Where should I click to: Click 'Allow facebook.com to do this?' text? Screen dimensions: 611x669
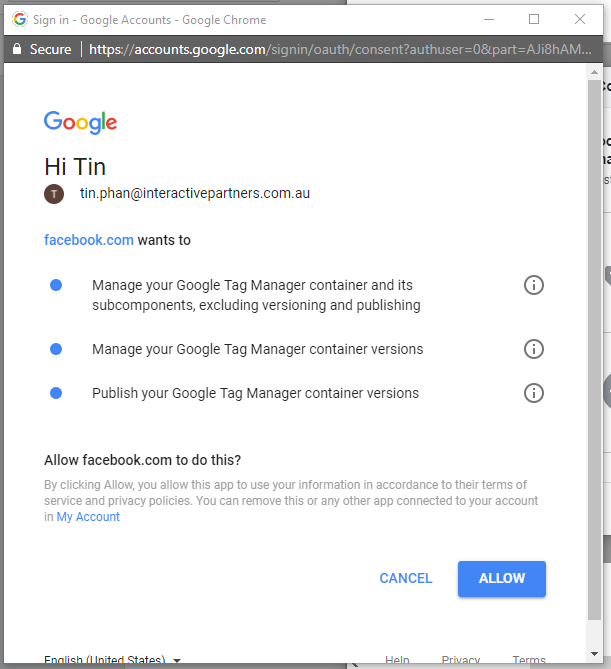(143, 460)
